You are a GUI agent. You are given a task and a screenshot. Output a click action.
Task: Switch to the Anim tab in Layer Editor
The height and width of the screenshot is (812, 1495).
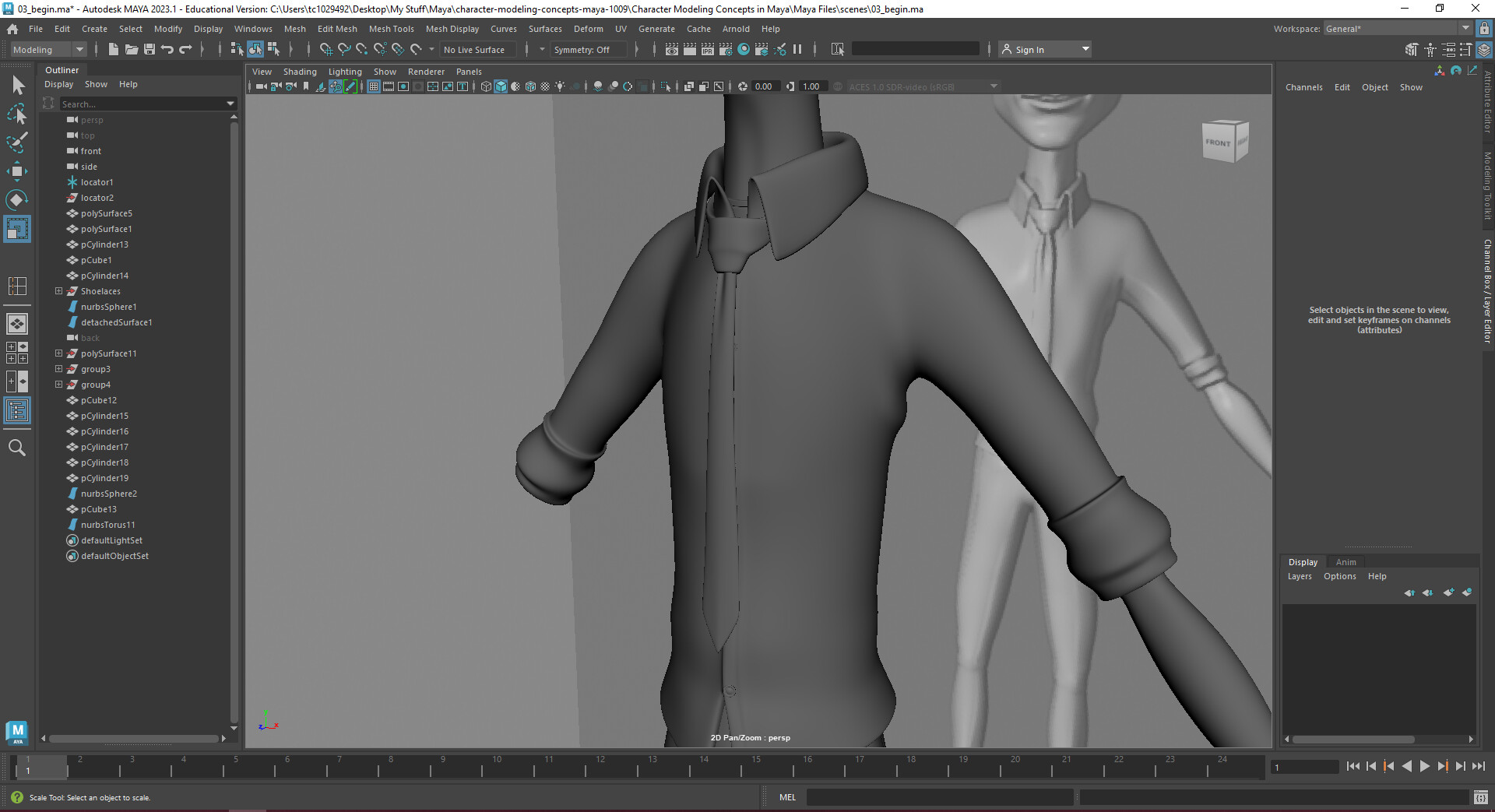(1347, 561)
